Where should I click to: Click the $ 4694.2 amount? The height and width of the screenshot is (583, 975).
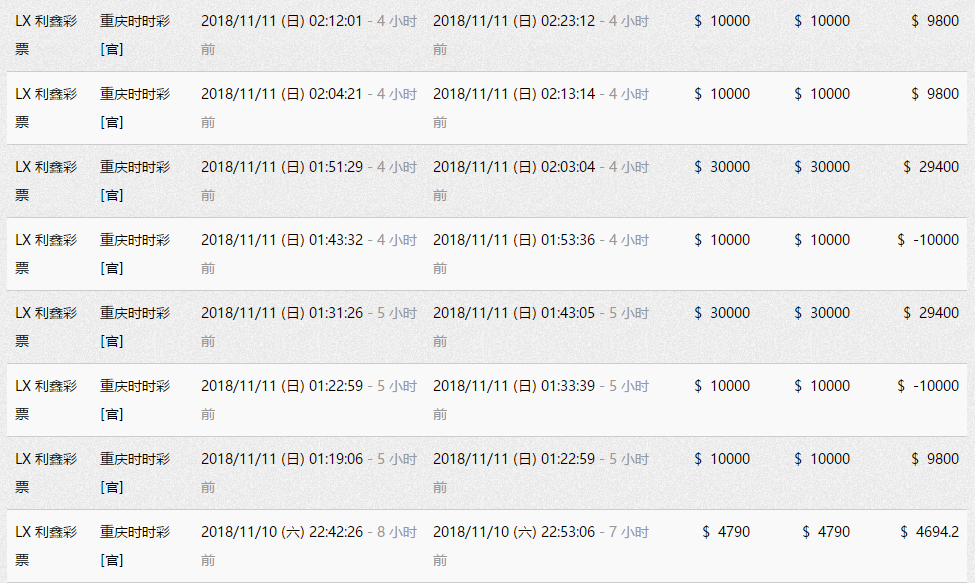(x=929, y=532)
